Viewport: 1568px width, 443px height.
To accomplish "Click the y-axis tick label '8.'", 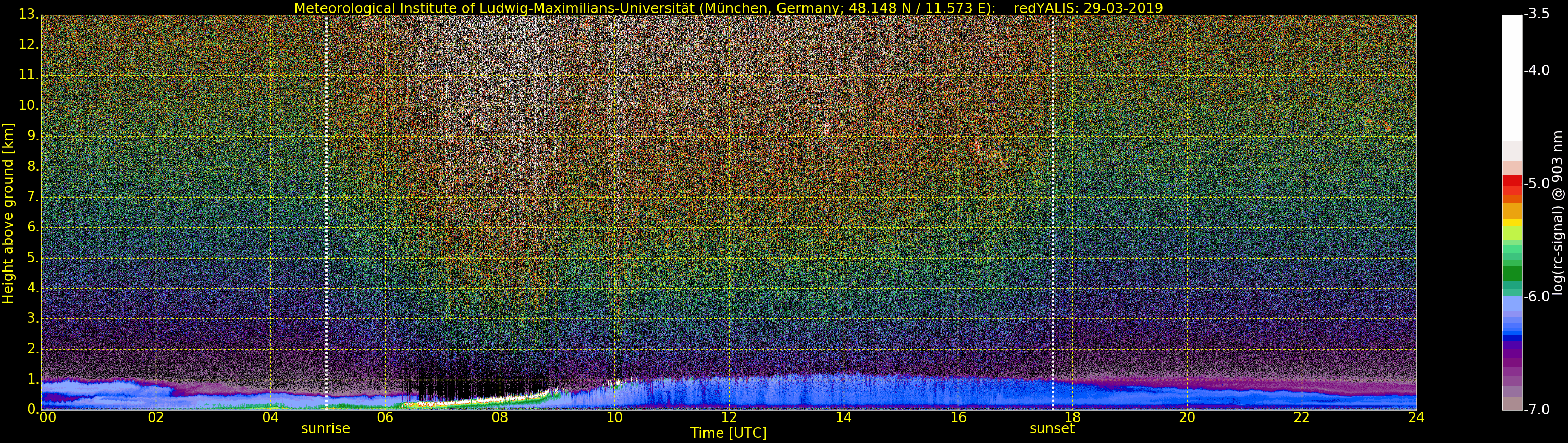I will pos(33,166).
